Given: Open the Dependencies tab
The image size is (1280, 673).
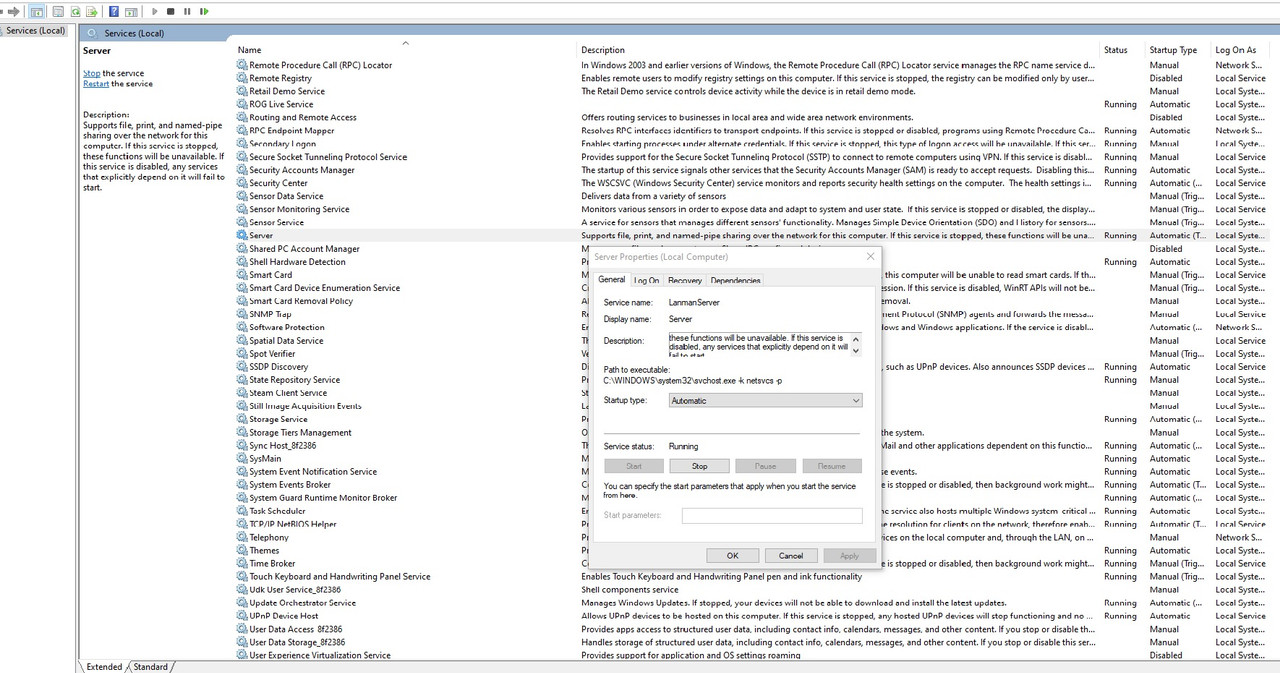Looking at the screenshot, I should coord(736,281).
